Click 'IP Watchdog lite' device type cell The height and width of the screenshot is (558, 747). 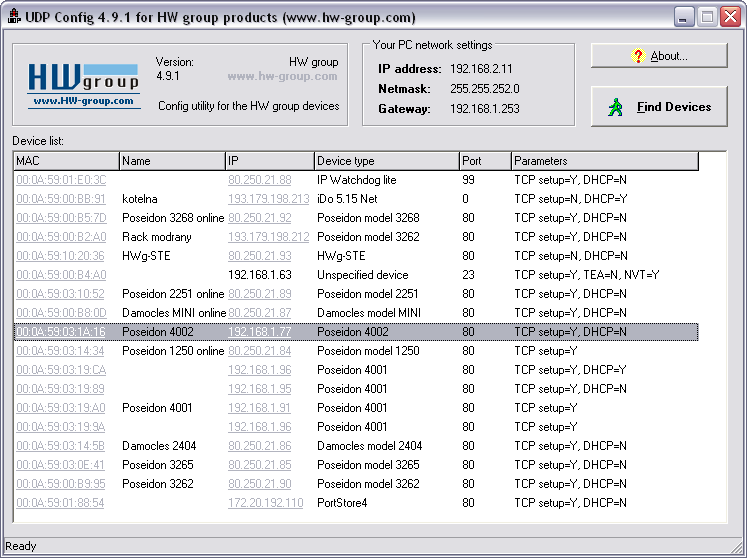tap(357, 180)
